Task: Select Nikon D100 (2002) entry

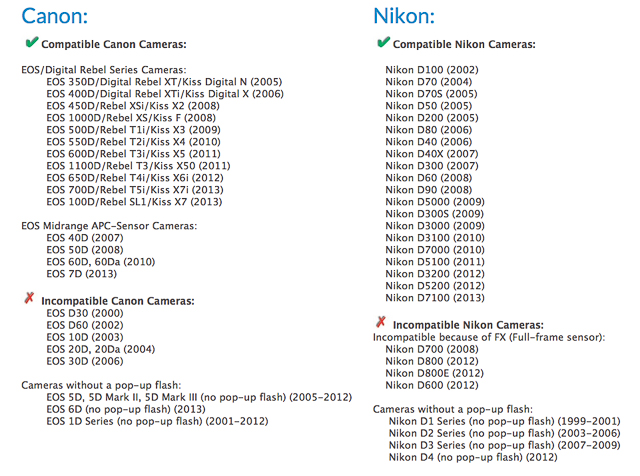Action: [432, 70]
